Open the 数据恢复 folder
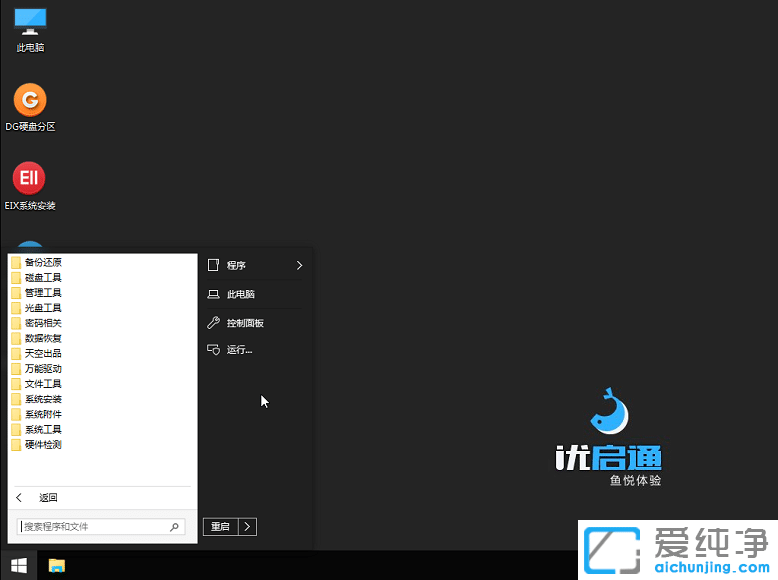The width and height of the screenshot is (778, 580). [43, 338]
